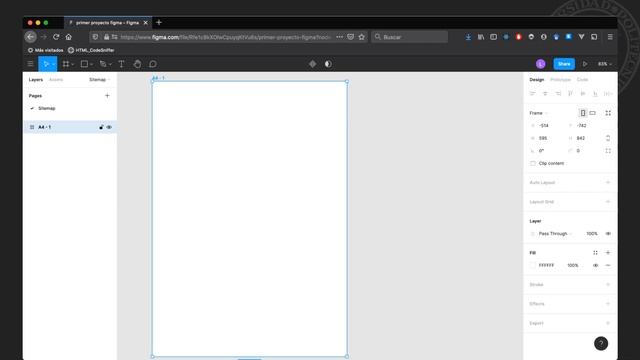Click Independent corners icon

(x=608, y=151)
